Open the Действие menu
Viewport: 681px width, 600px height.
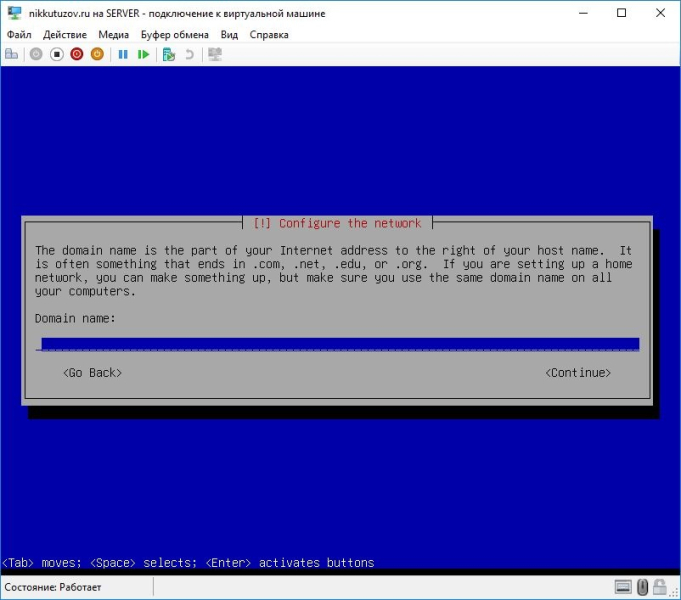click(65, 35)
